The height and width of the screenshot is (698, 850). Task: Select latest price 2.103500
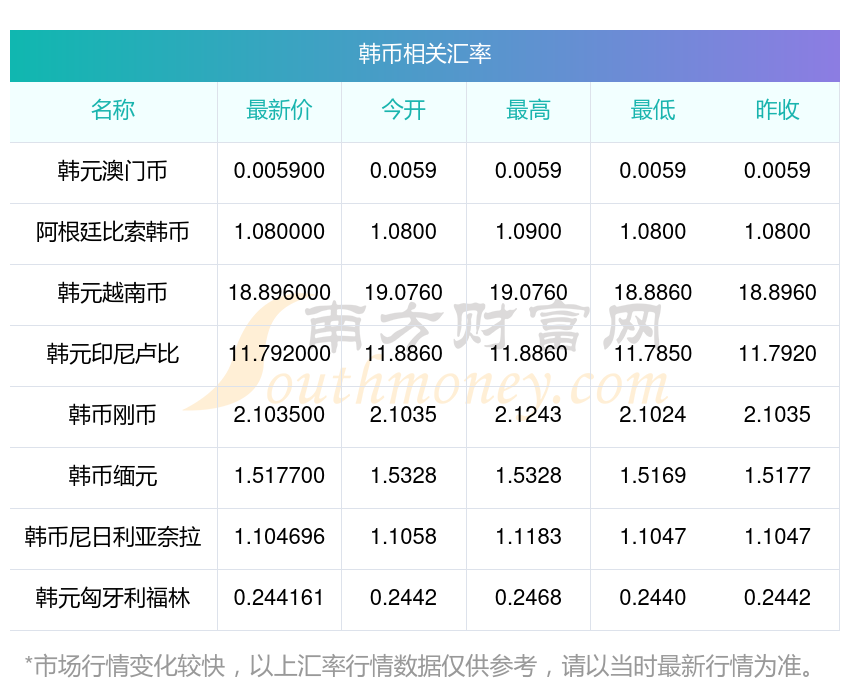click(279, 415)
